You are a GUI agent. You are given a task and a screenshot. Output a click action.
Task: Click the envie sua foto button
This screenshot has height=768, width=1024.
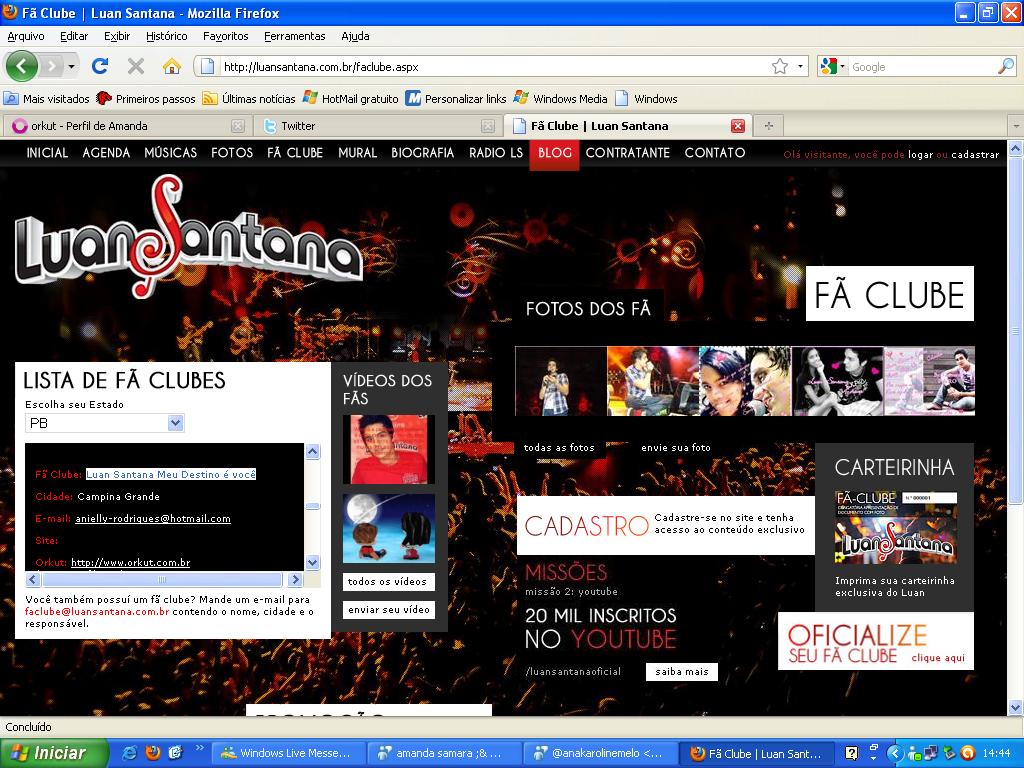[676, 448]
